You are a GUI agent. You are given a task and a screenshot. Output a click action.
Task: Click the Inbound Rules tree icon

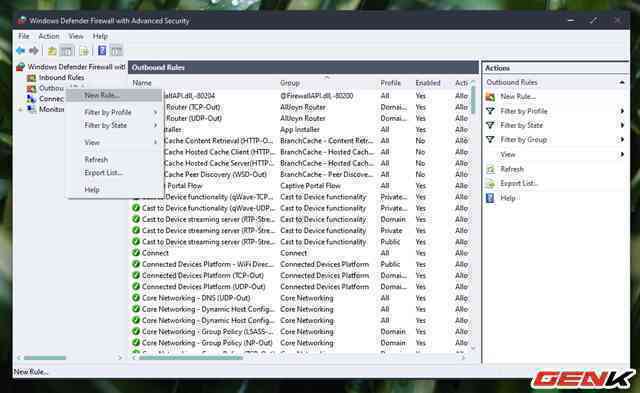click(x=31, y=78)
